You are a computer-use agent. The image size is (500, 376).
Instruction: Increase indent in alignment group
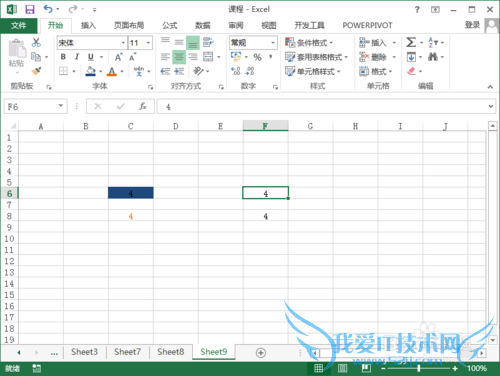[x=179, y=71]
